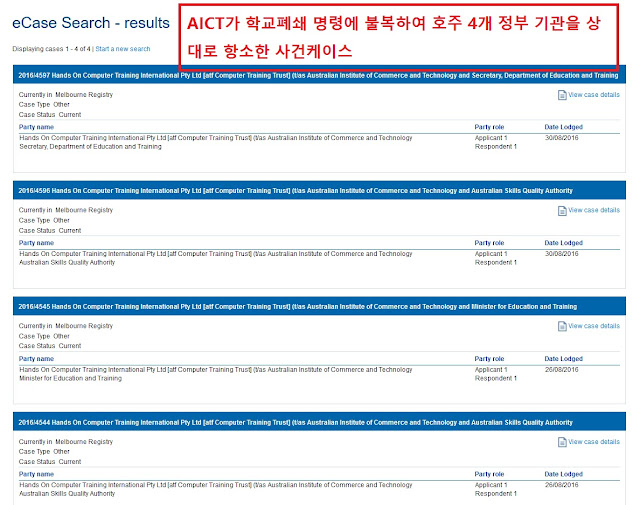640x505 pixels.
Task: Click document icon for case 2016/4596
Action: 562,211
